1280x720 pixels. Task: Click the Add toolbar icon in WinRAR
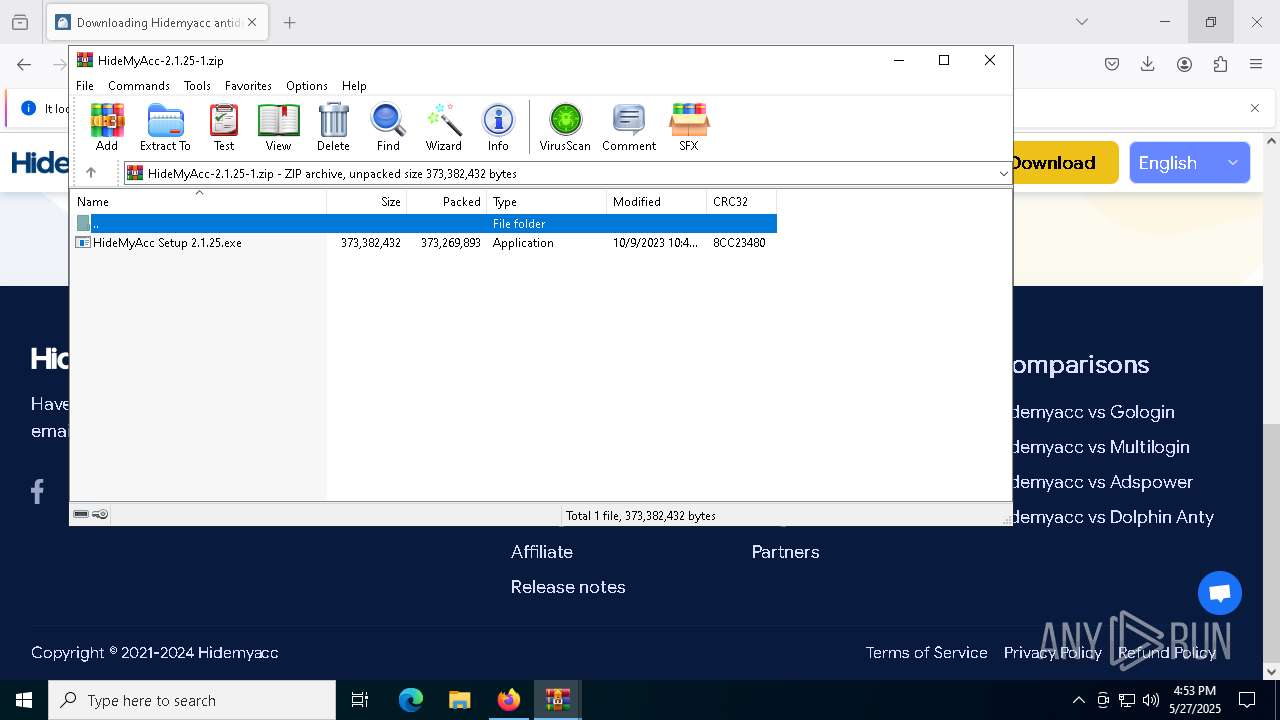point(107,127)
